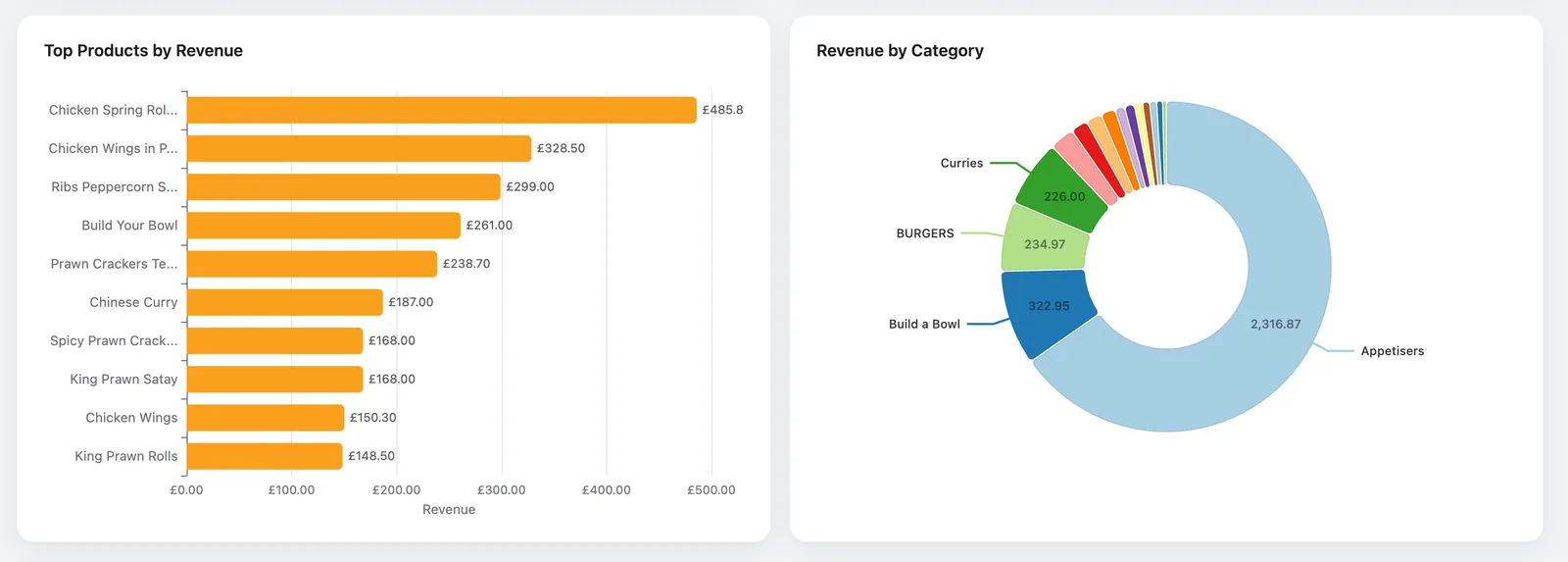Click the £500.00 axis tick label

(x=711, y=489)
